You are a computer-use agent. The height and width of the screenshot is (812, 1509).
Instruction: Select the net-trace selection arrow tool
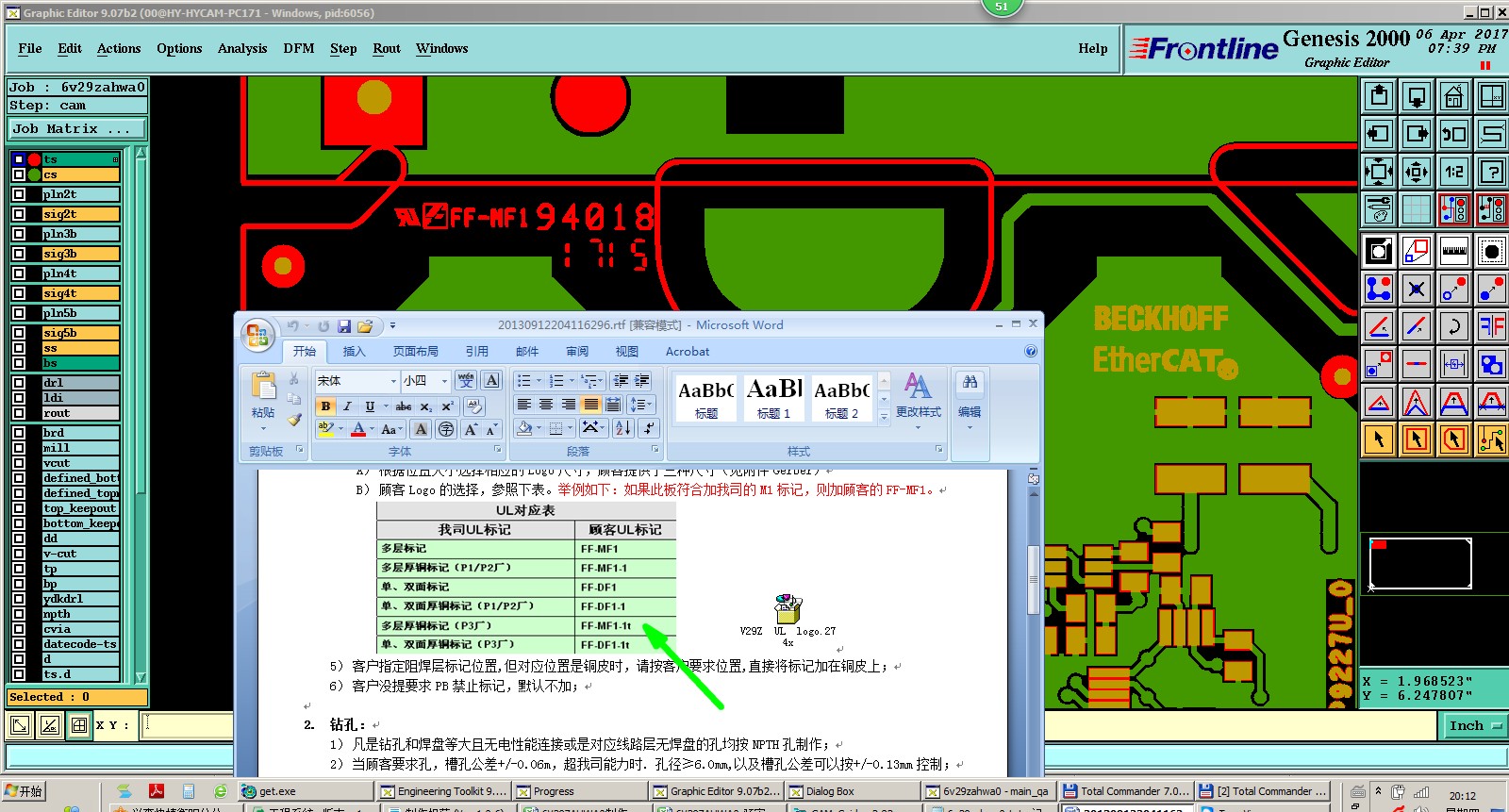[x=1492, y=439]
